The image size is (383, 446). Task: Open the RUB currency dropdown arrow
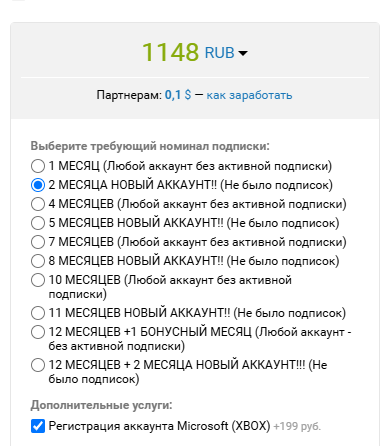pos(243,53)
